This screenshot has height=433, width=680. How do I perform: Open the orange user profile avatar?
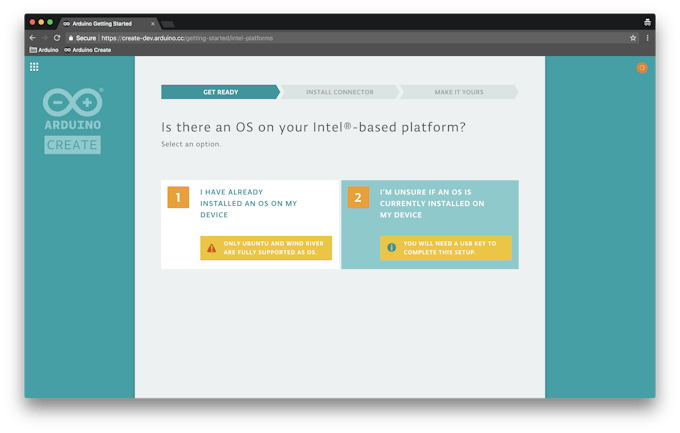pyautogui.click(x=642, y=68)
